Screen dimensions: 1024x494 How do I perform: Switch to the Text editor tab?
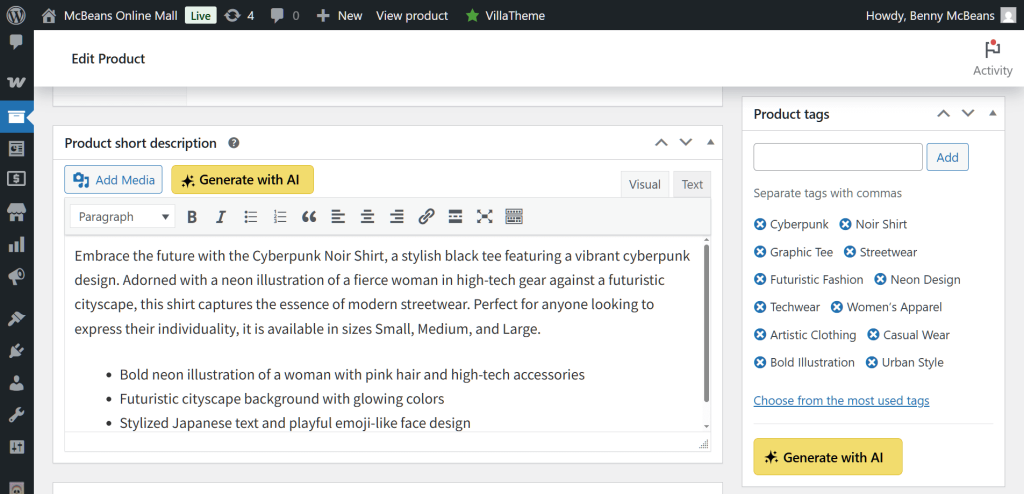pos(692,184)
